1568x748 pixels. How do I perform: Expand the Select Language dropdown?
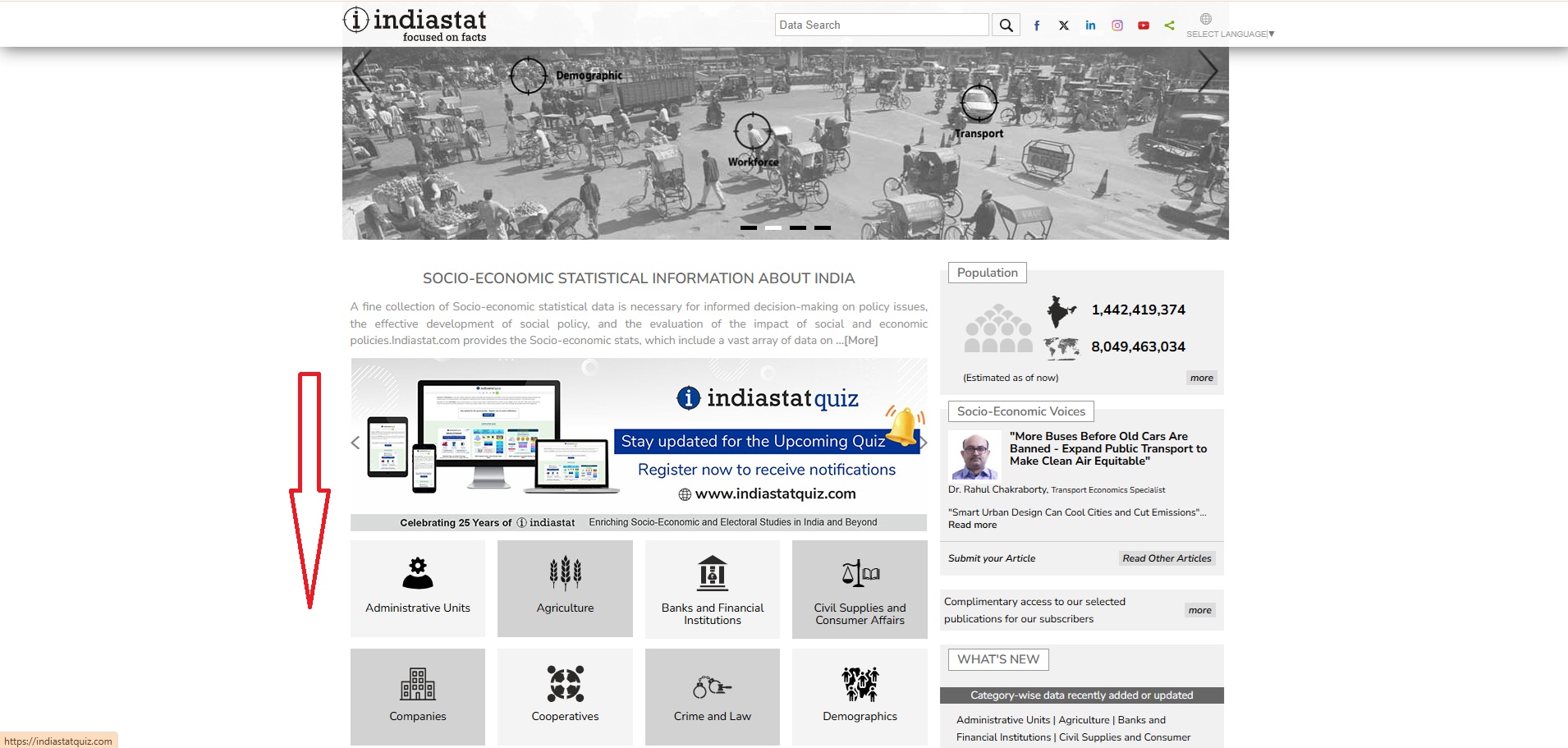[1229, 34]
